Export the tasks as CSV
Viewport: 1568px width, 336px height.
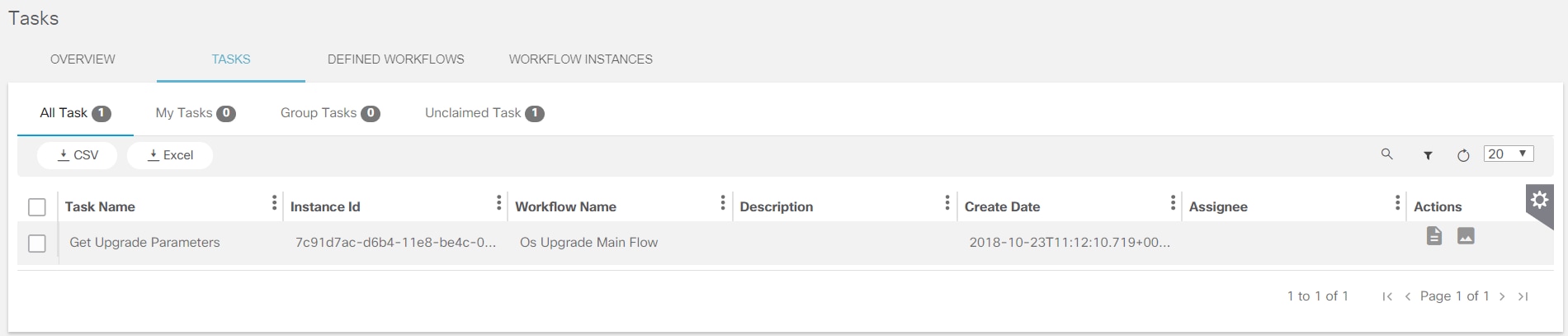(x=78, y=155)
